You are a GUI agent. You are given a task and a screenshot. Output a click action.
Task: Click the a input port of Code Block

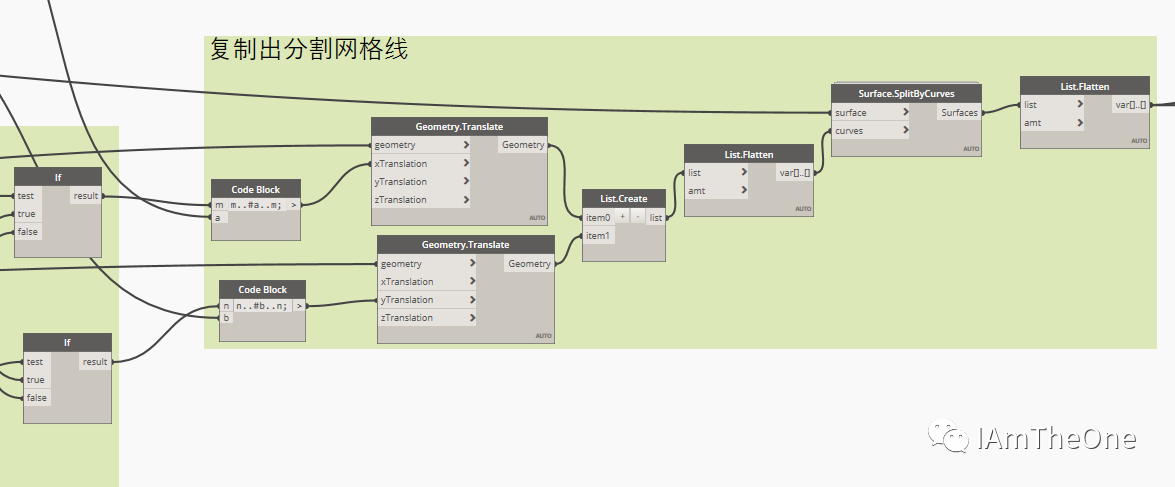[x=219, y=218]
